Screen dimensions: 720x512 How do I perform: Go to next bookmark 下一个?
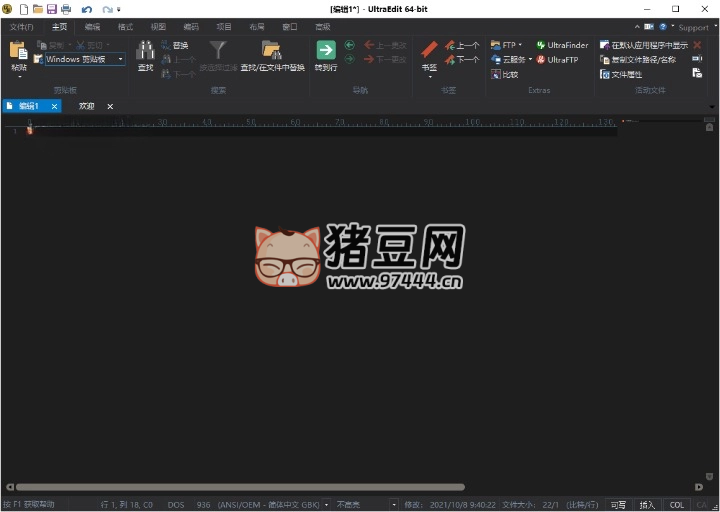462,59
